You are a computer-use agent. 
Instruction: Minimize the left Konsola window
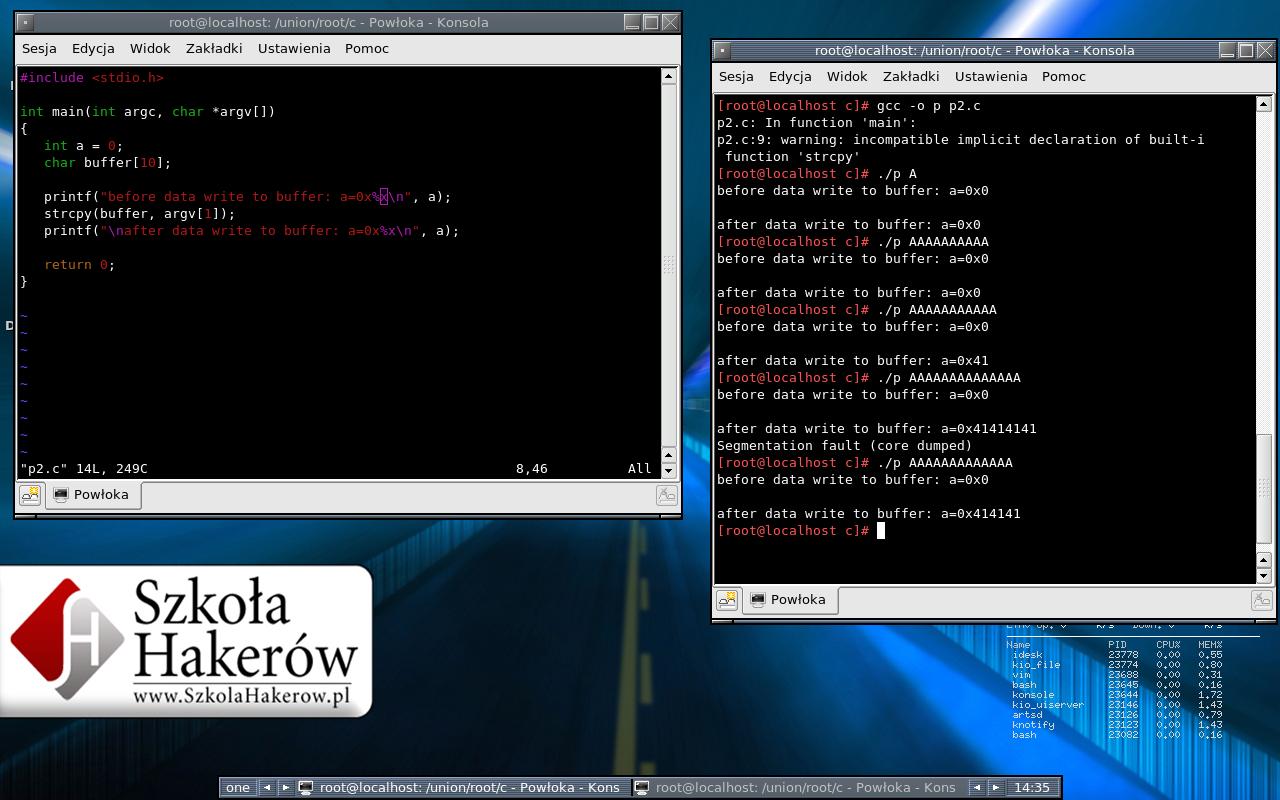632,22
